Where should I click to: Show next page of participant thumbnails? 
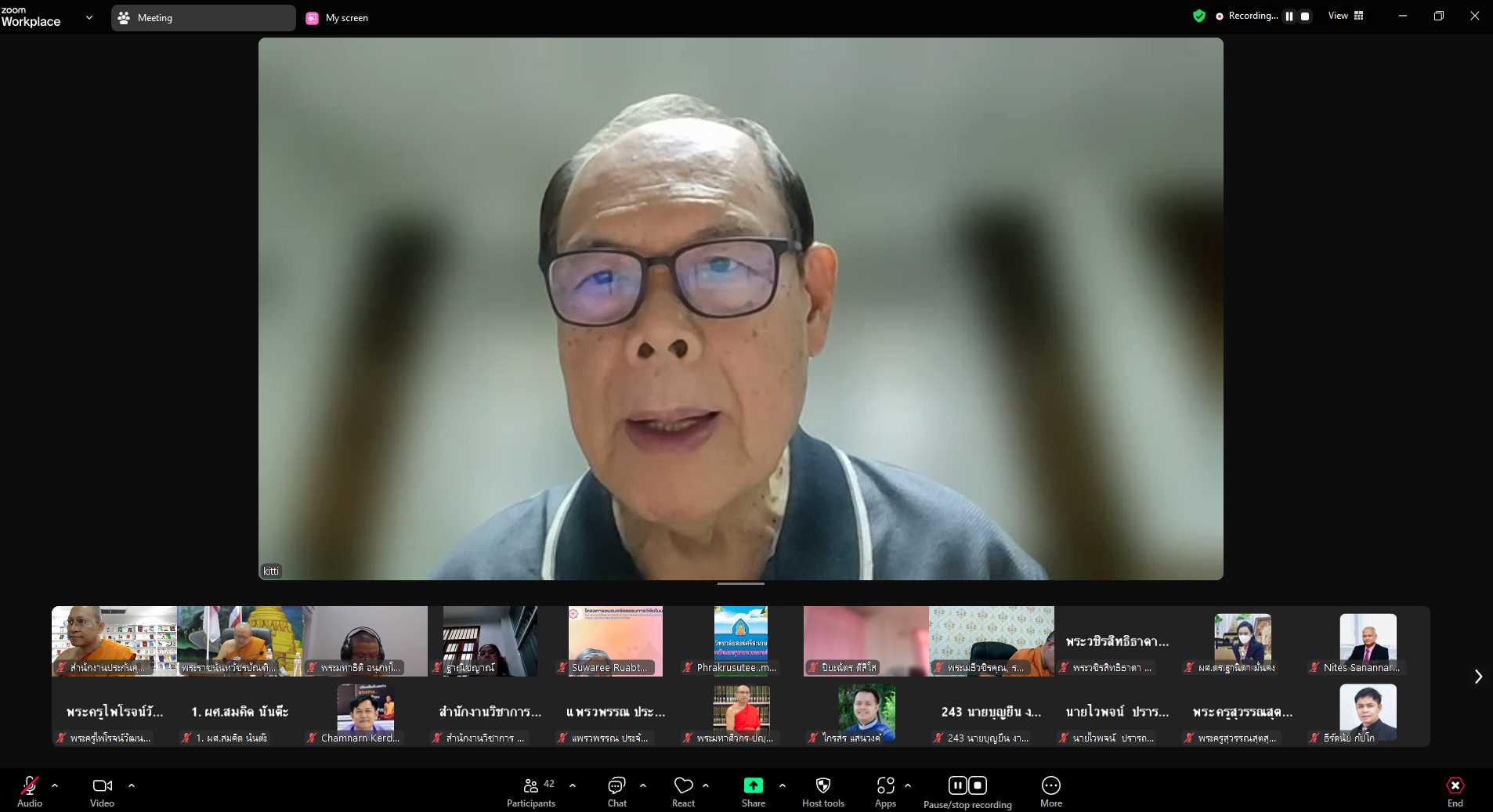pos(1478,677)
